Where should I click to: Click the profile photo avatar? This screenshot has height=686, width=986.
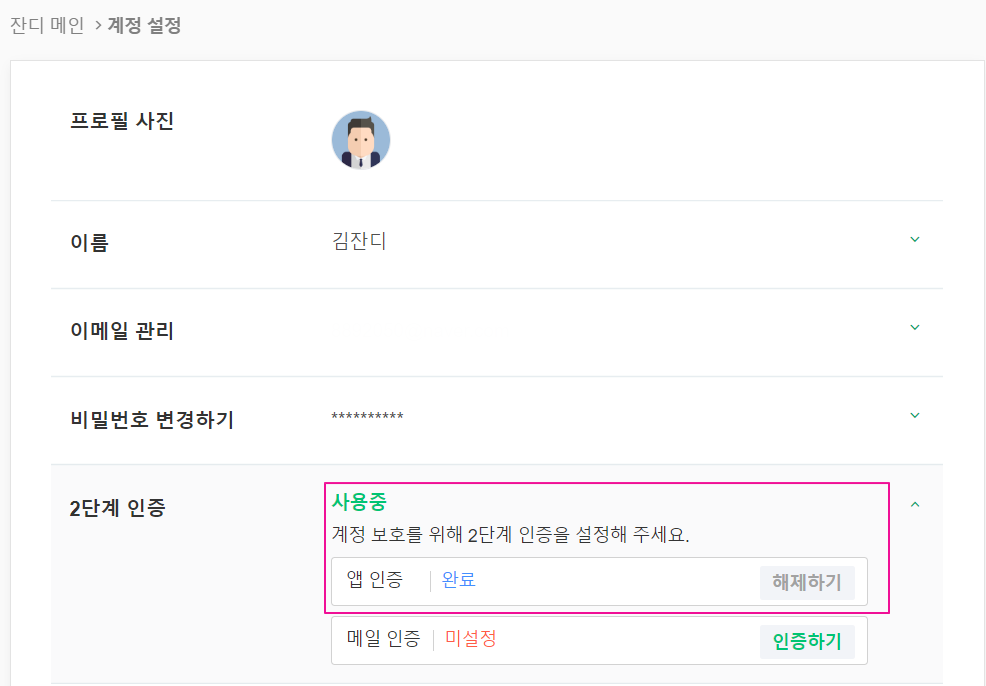361,140
